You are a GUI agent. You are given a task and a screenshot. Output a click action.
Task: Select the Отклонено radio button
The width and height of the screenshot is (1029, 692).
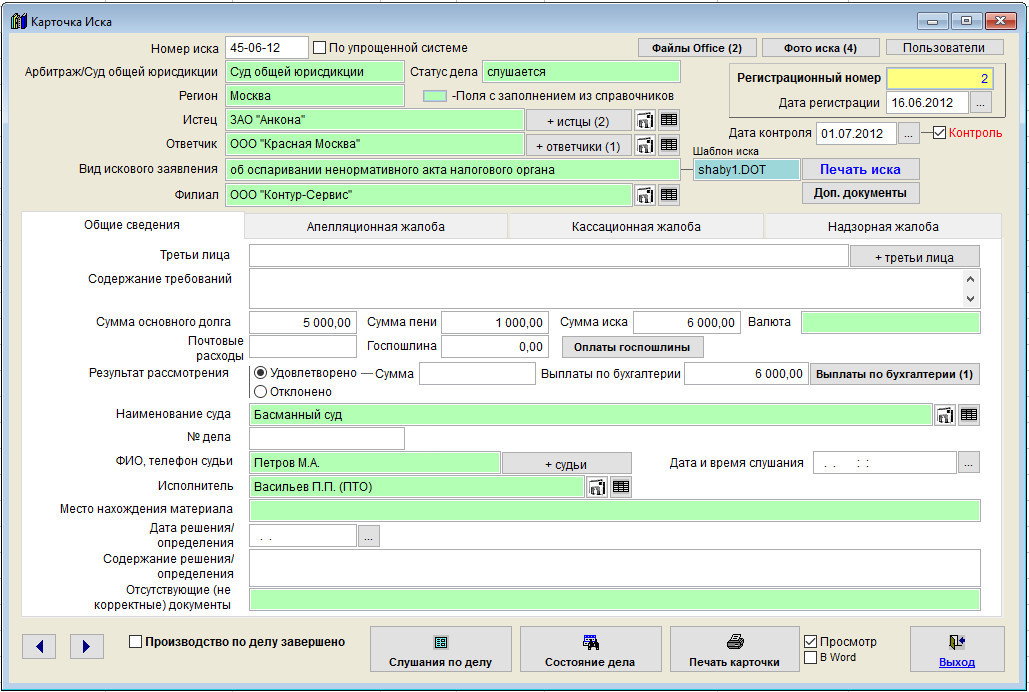click(x=261, y=391)
